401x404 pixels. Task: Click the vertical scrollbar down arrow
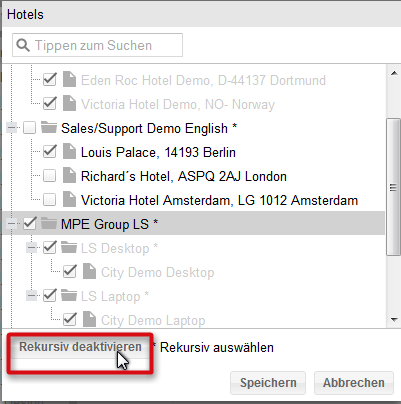(x=394, y=320)
